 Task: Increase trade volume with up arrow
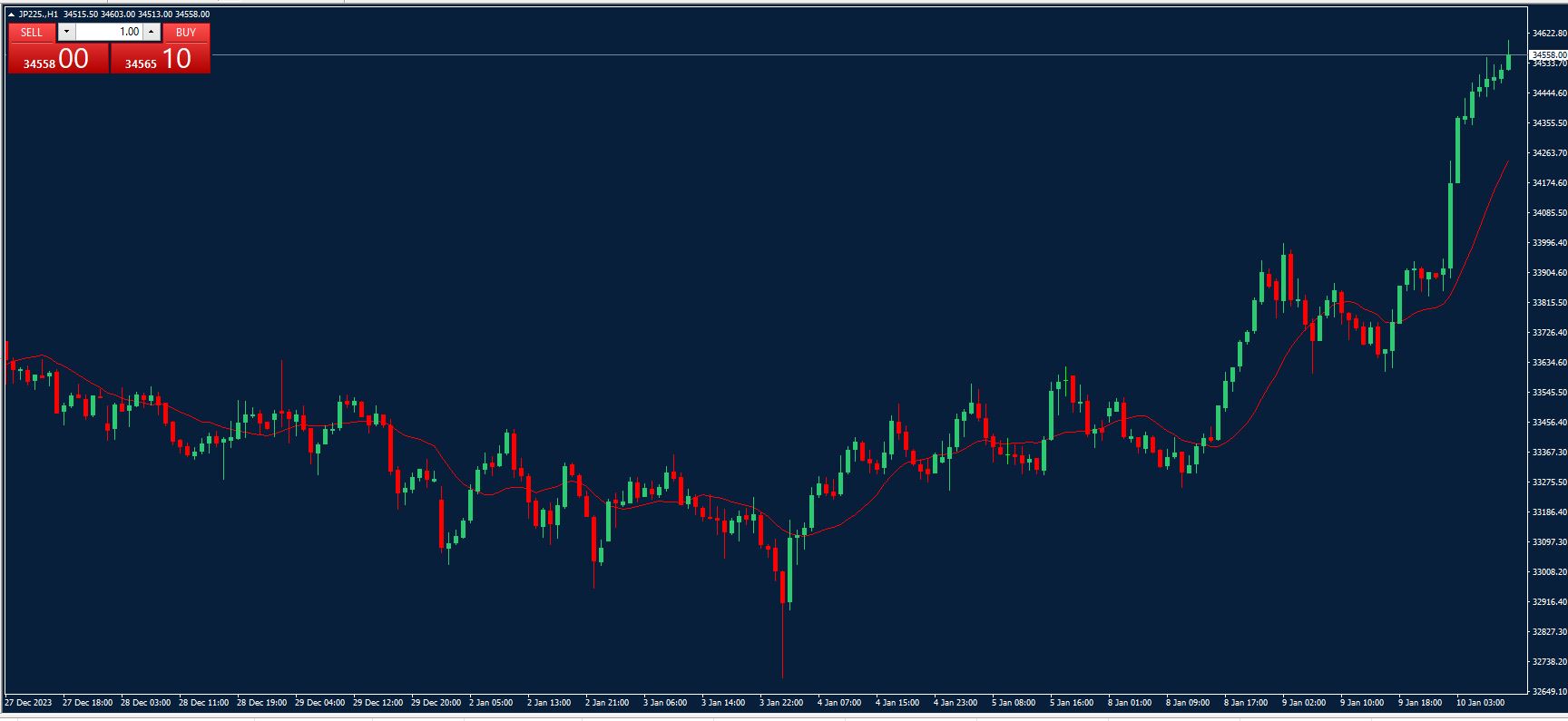point(152,32)
